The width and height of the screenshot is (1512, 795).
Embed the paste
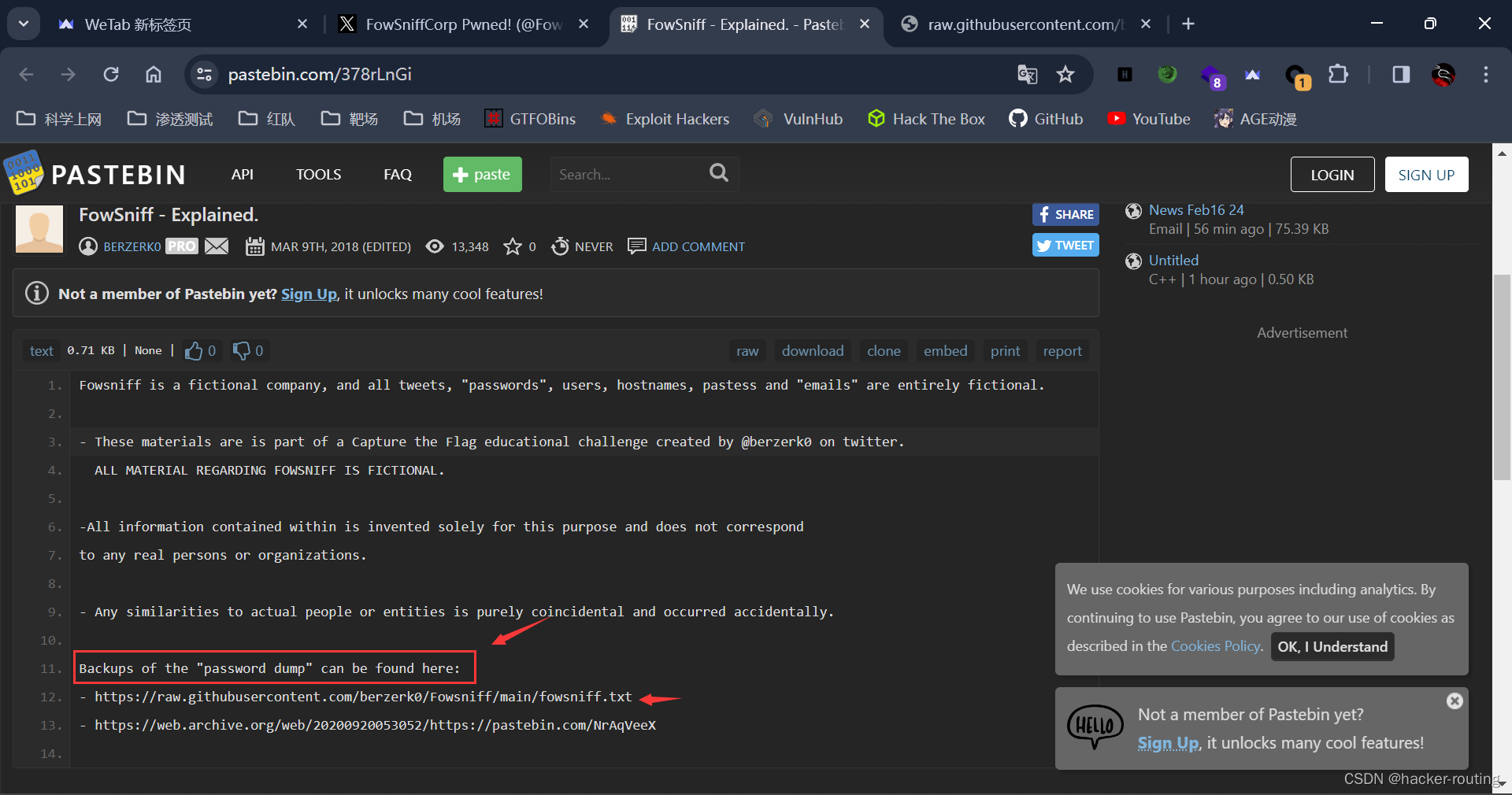946,351
